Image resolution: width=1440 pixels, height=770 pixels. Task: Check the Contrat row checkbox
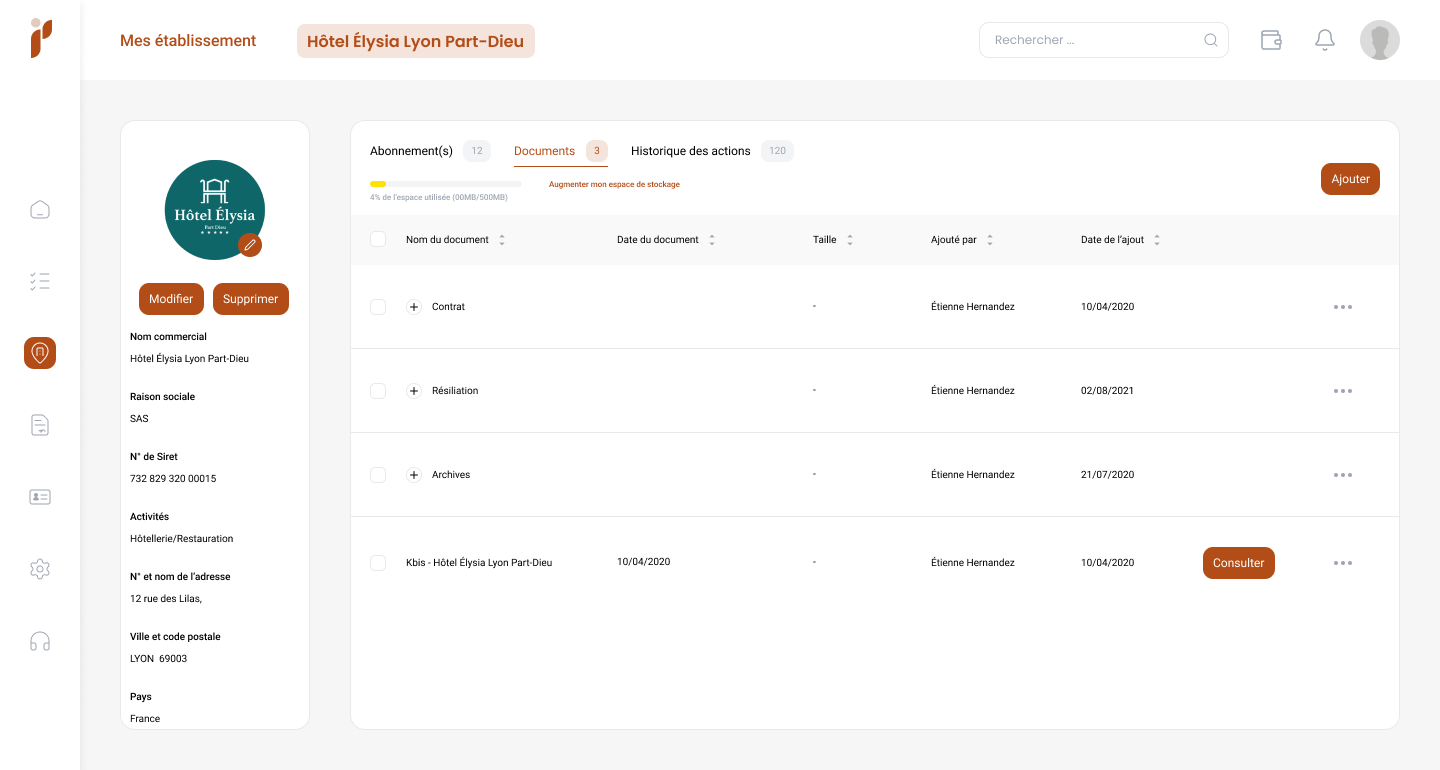(x=378, y=307)
